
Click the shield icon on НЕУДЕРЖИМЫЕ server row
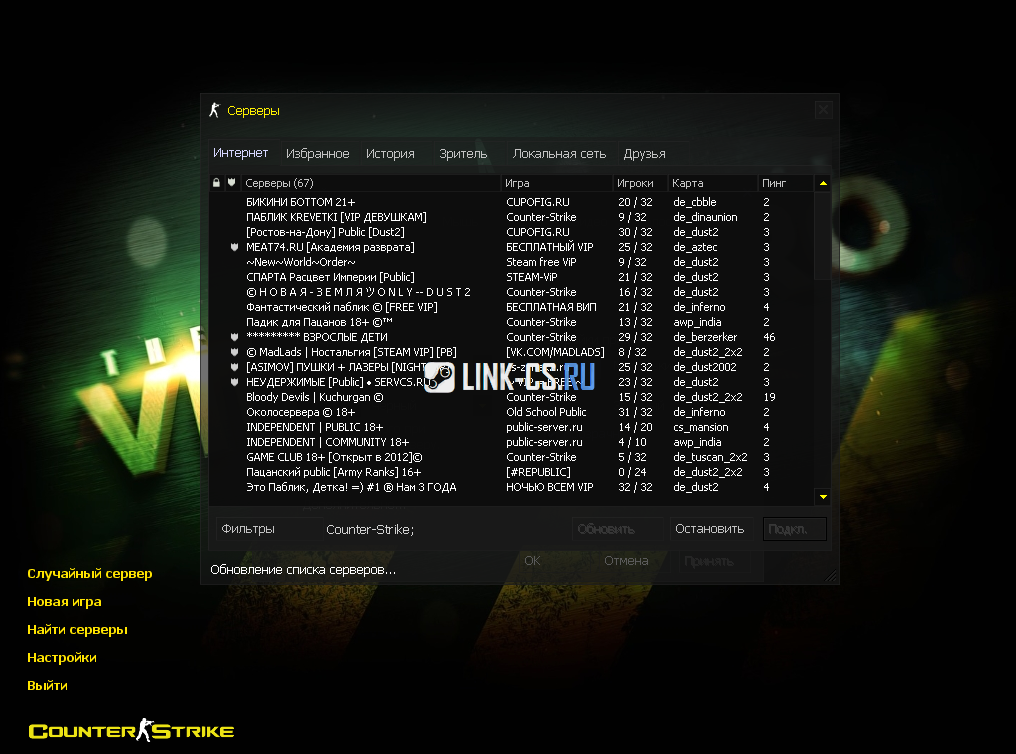click(234, 382)
